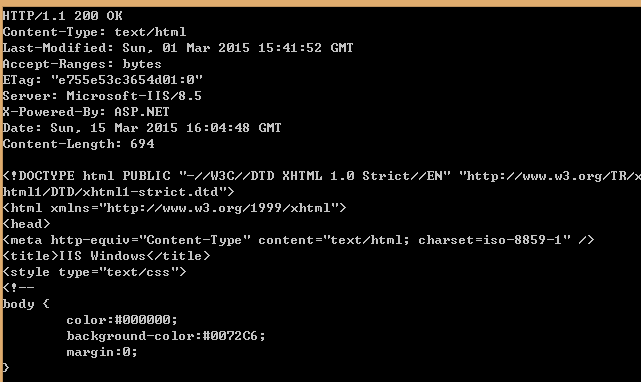Click the margin:0; CSS line
The width and height of the screenshot is (641, 382).
(x=102, y=352)
